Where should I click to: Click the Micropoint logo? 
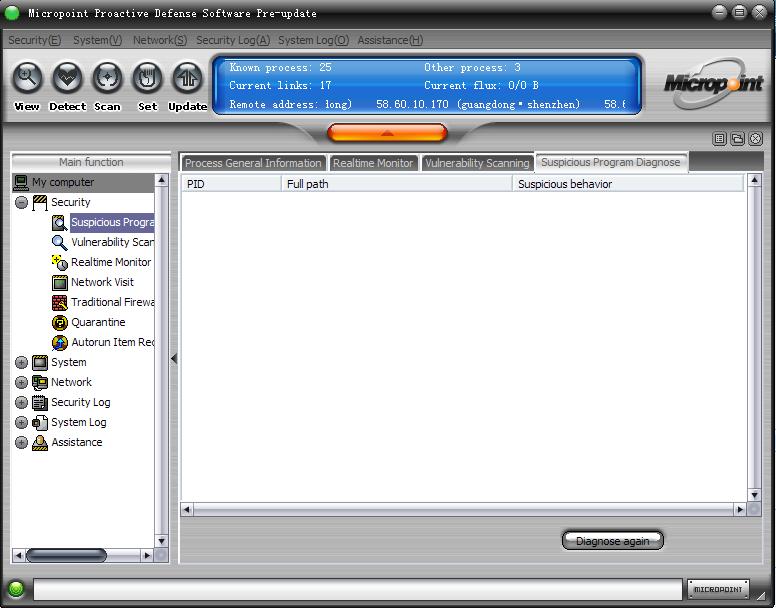tap(713, 83)
